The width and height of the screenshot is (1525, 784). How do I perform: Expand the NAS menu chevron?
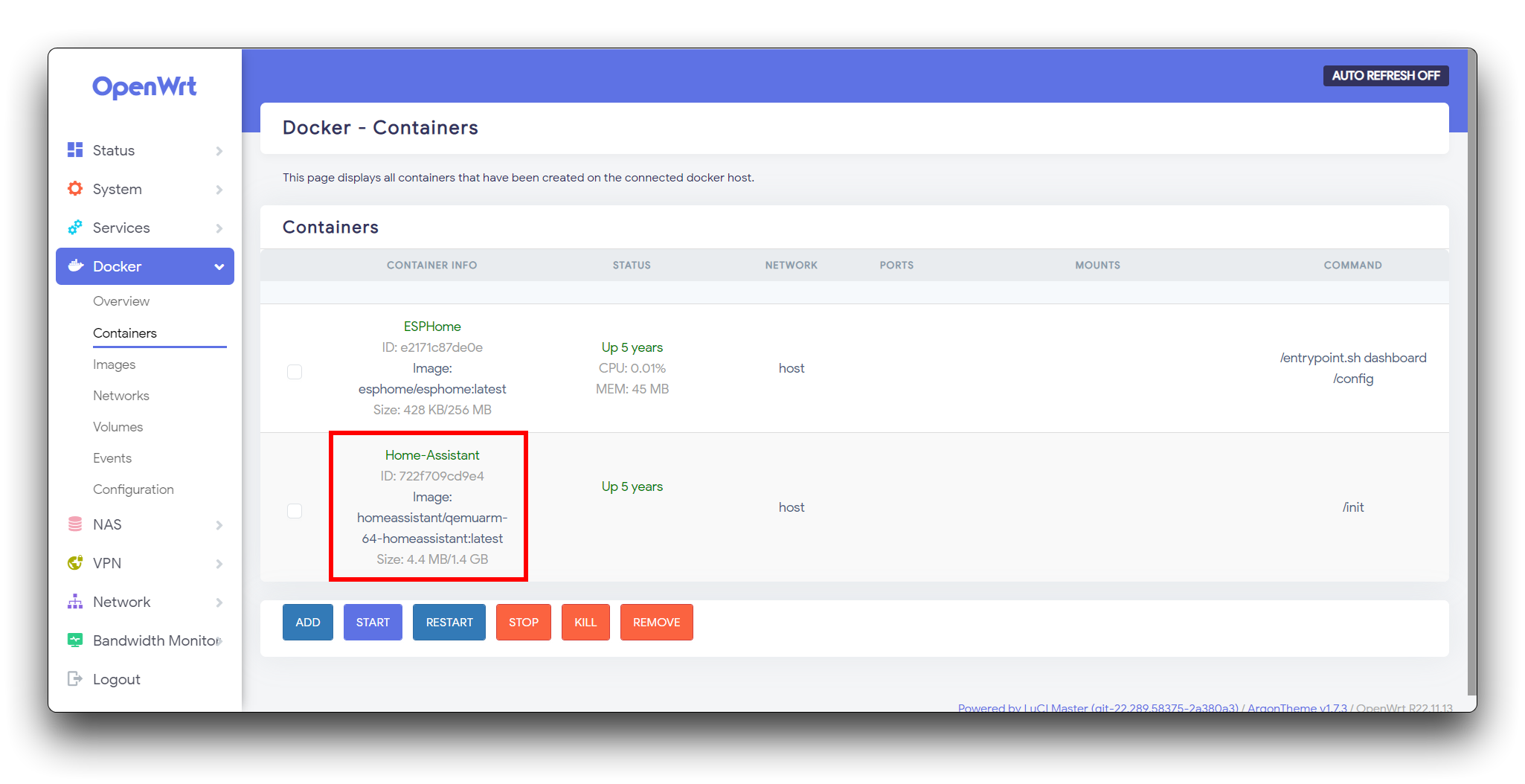pyautogui.click(x=219, y=525)
